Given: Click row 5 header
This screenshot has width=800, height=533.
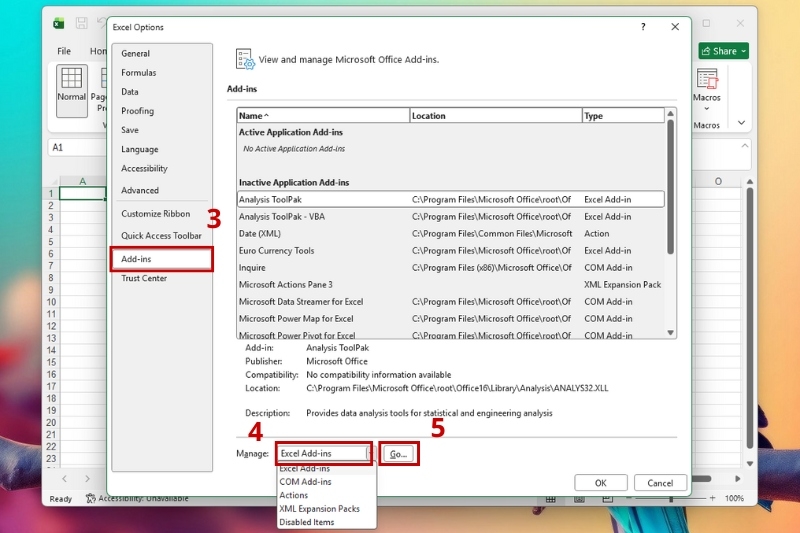Looking at the screenshot, I should [x=51, y=242].
